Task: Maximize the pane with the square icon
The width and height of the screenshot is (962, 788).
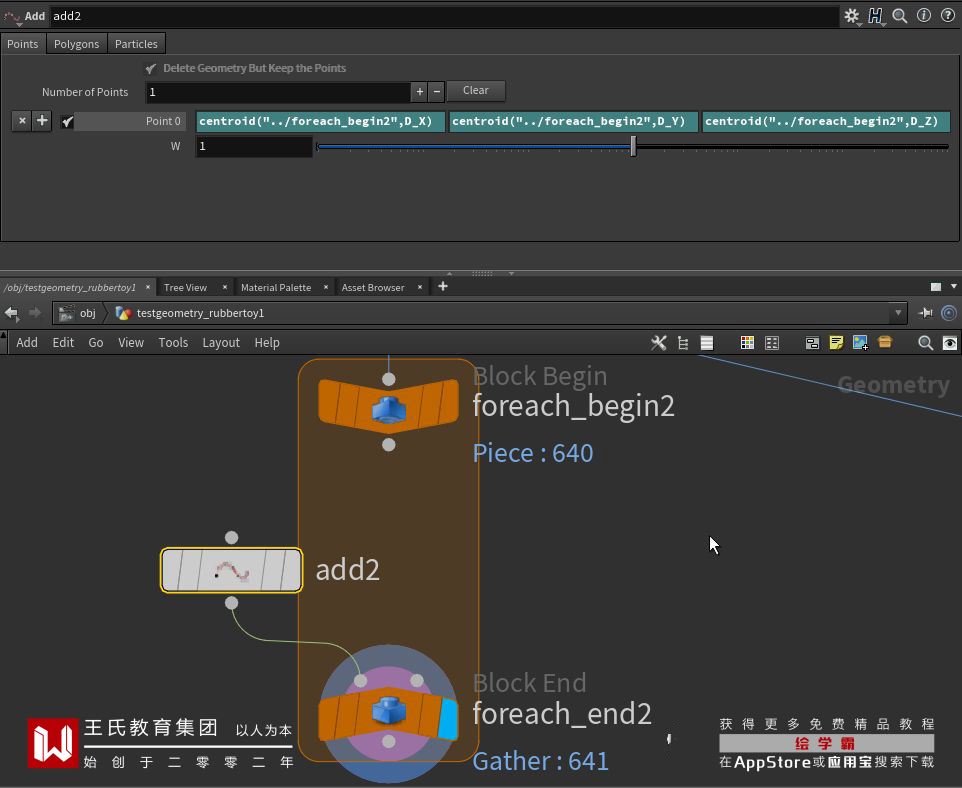Action: (x=936, y=287)
